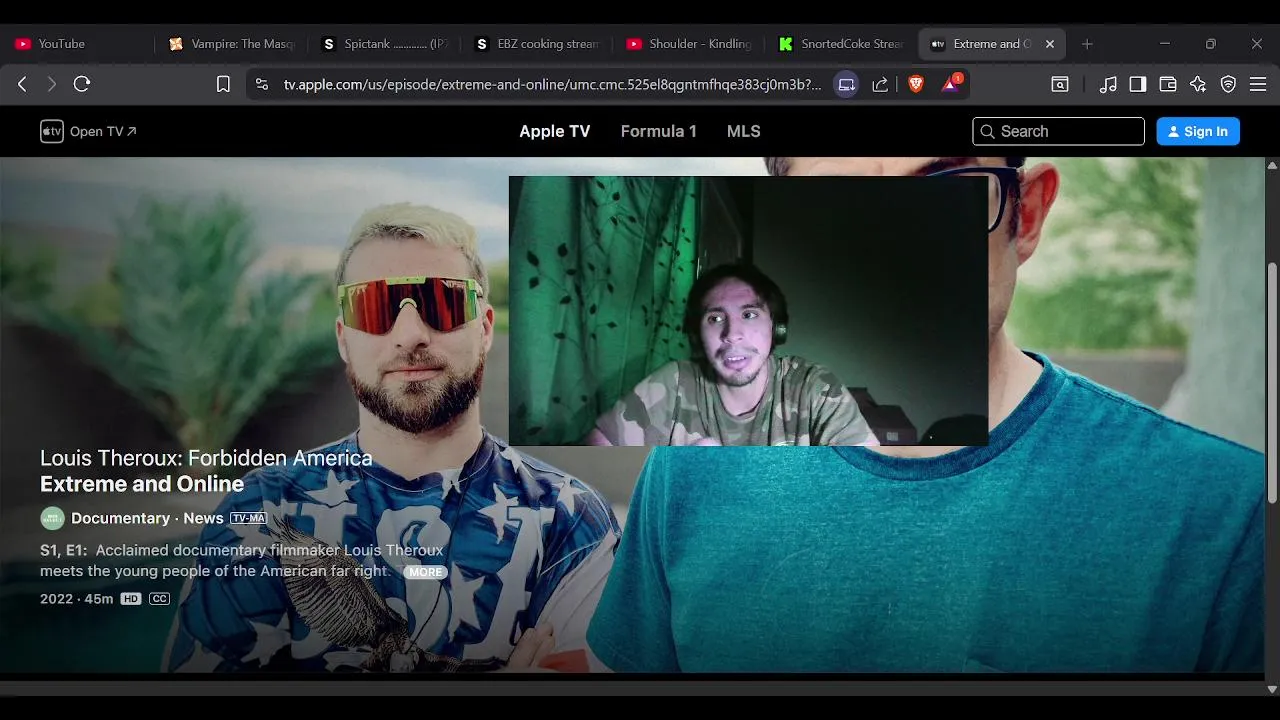This screenshot has height=720, width=1280.
Task: Click the page vertical scrollbar thumb
Action: [1272, 382]
